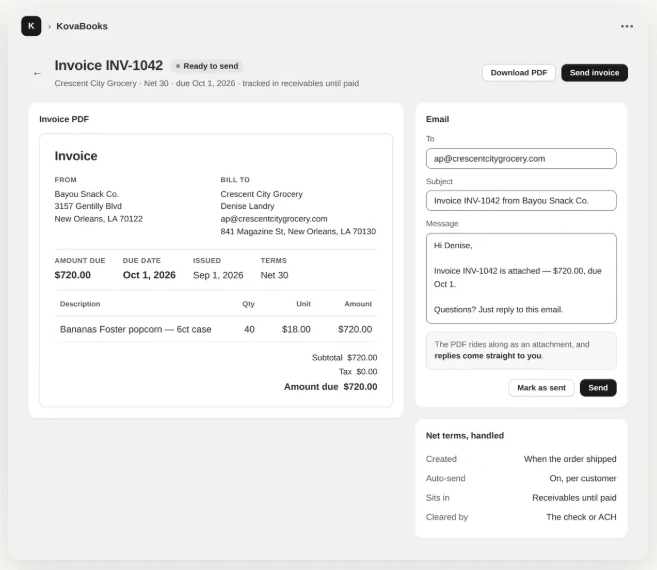The image size is (657, 570).
Task: Click into the Message text area
Action: tap(521, 278)
